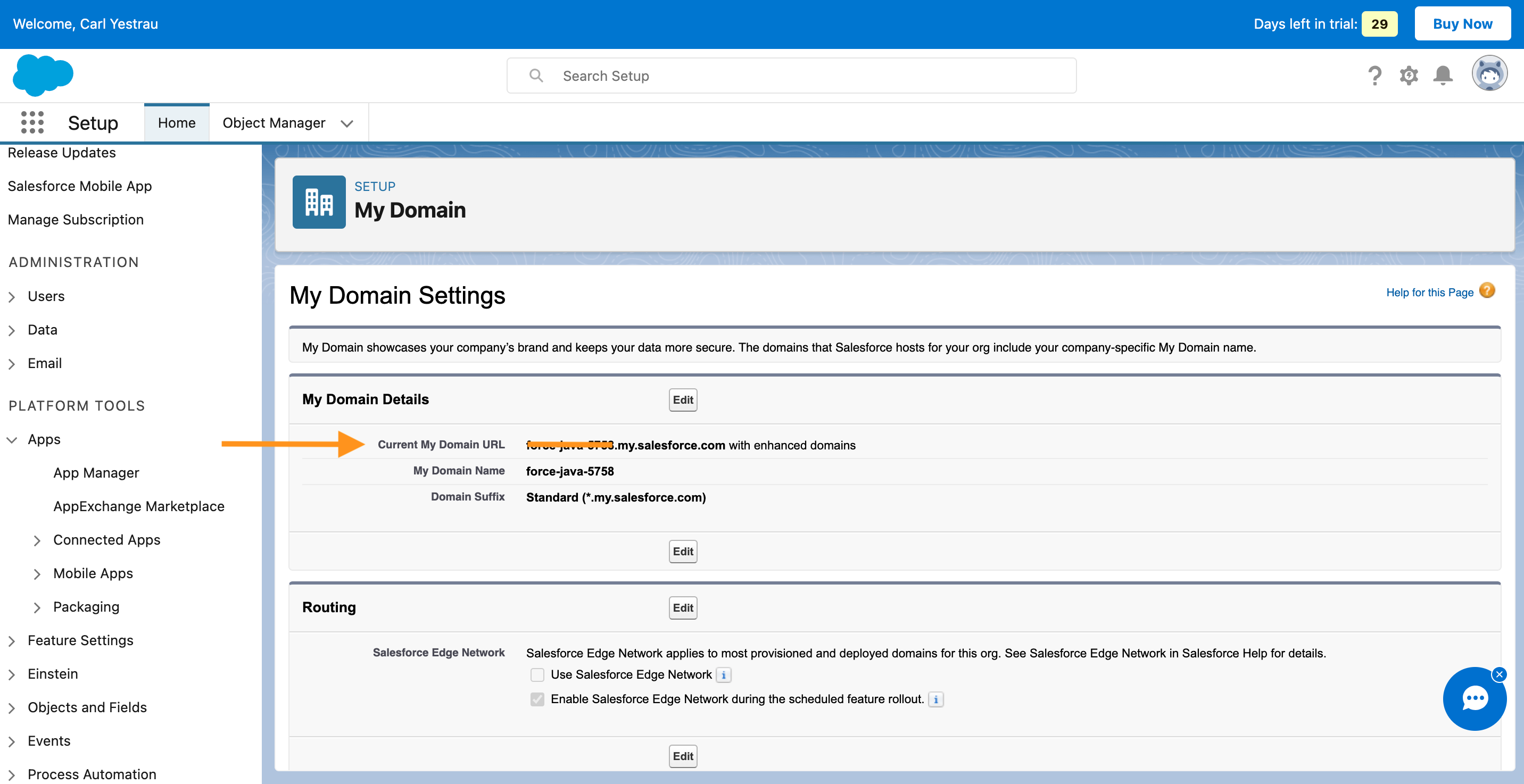Edit My Domain Details using top Edit
Viewport: 1524px width, 784px height.
(x=683, y=399)
